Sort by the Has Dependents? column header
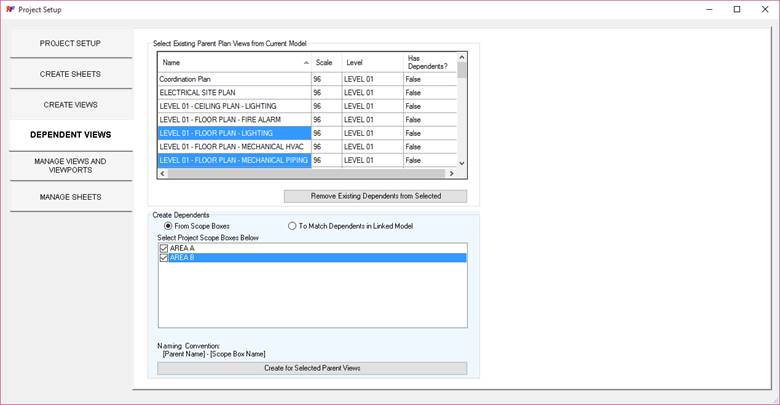This screenshot has height=405, width=780. coord(428,63)
